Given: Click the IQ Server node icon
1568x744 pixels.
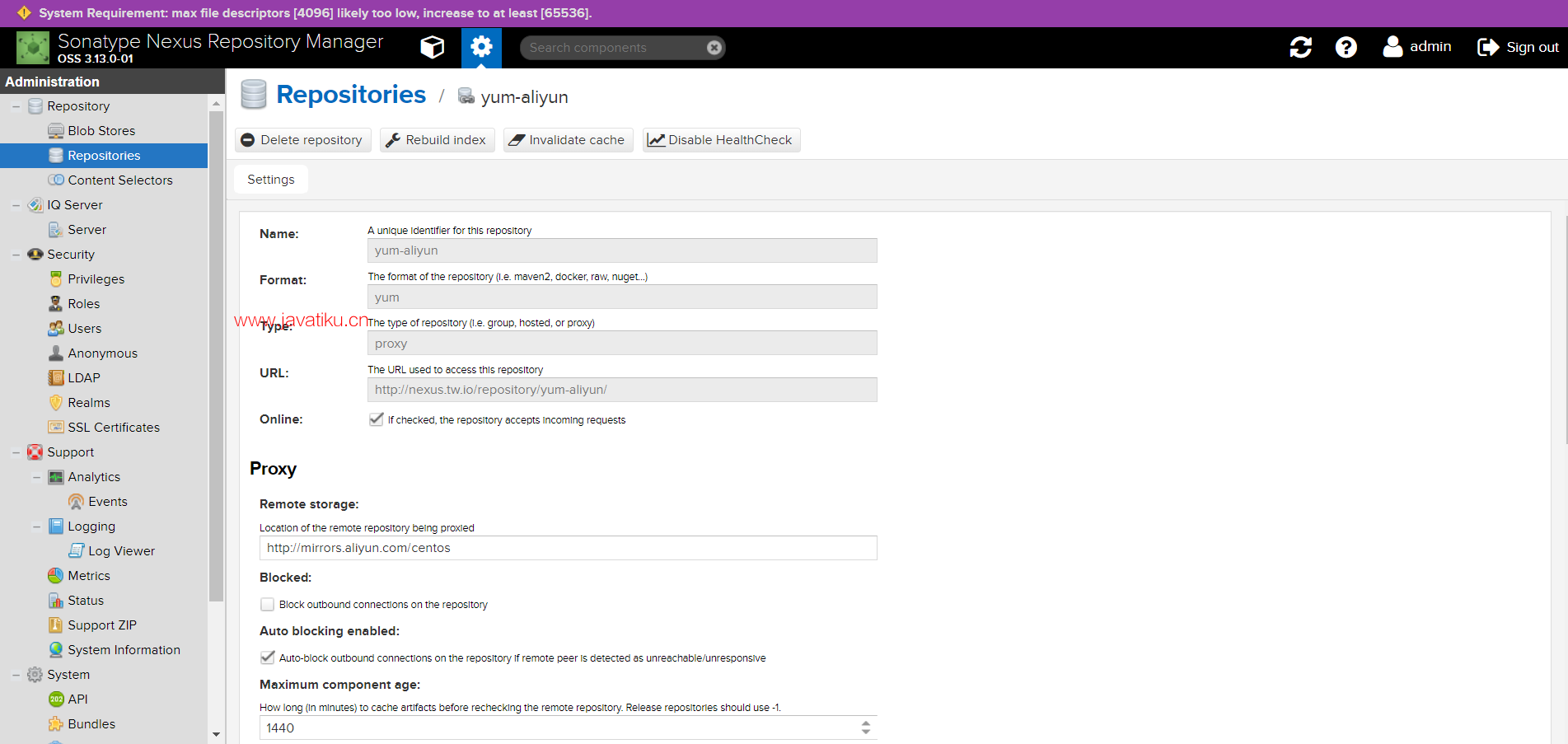Looking at the screenshot, I should click(x=35, y=205).
